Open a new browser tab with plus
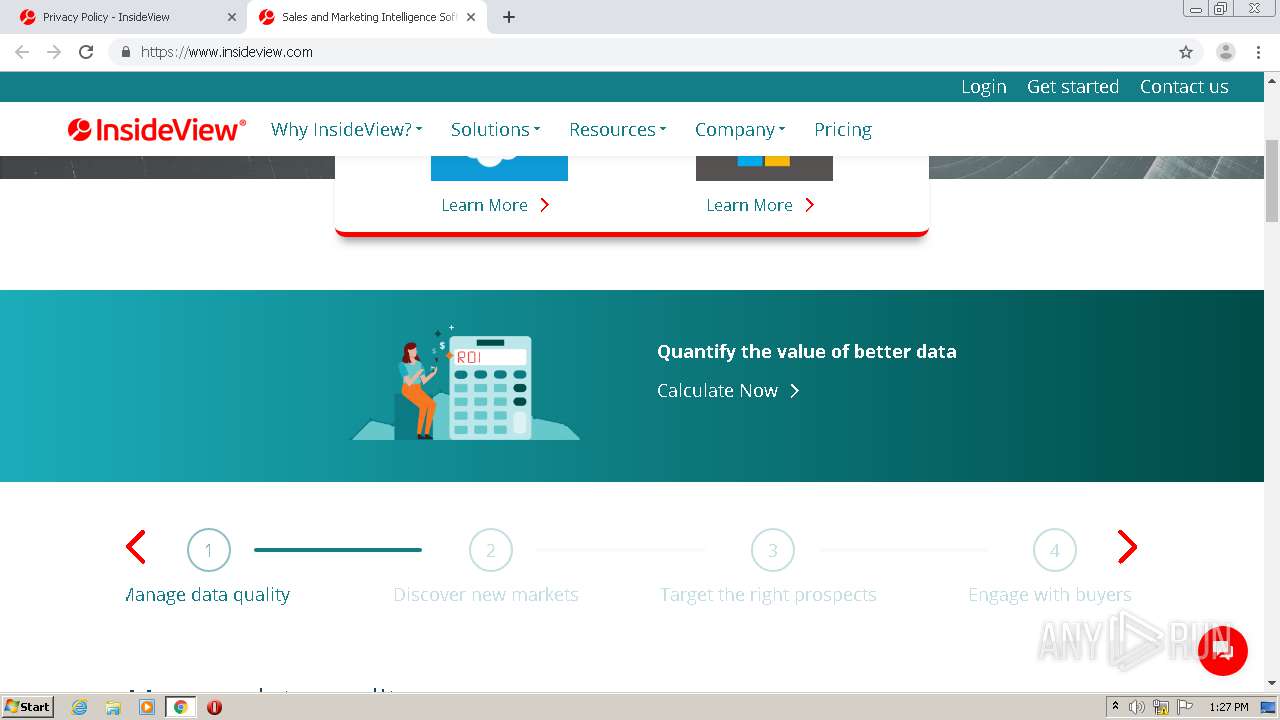Viewport: 1280px width, 720px height. click(509, 17)
